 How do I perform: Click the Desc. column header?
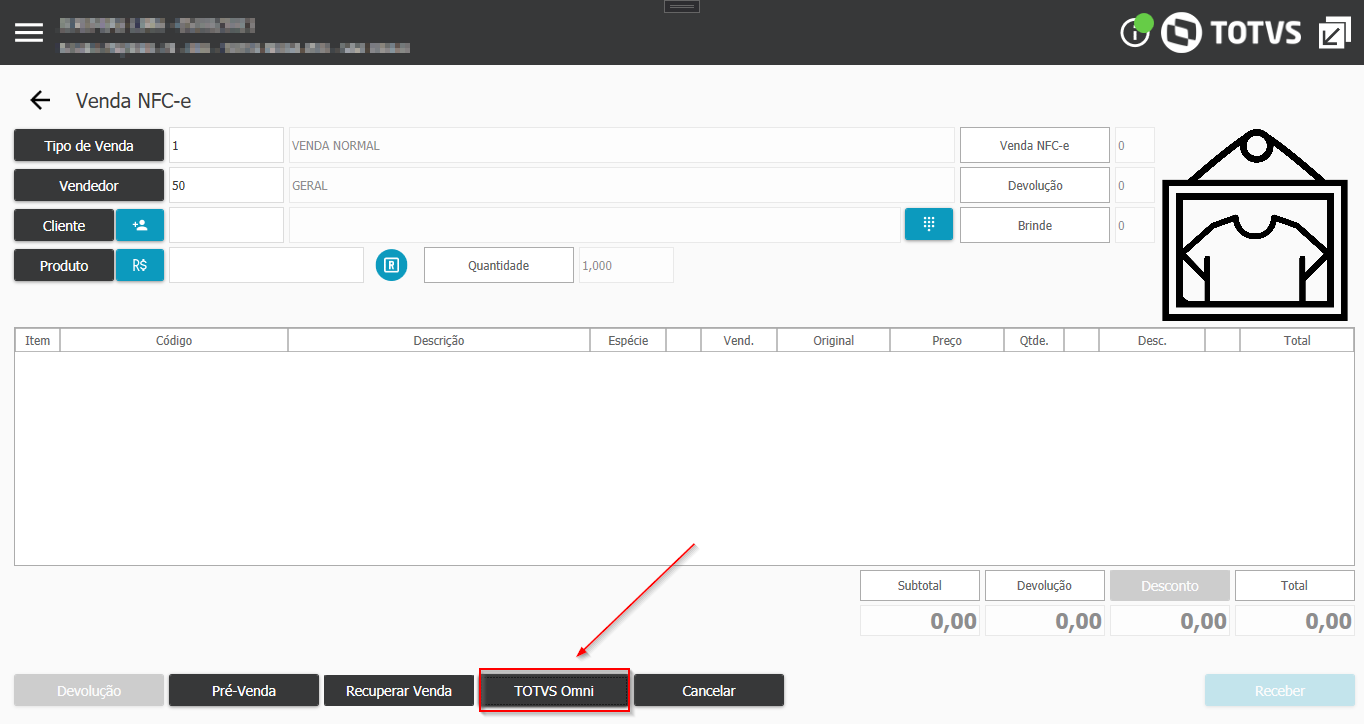click(x=1152, y=340)
